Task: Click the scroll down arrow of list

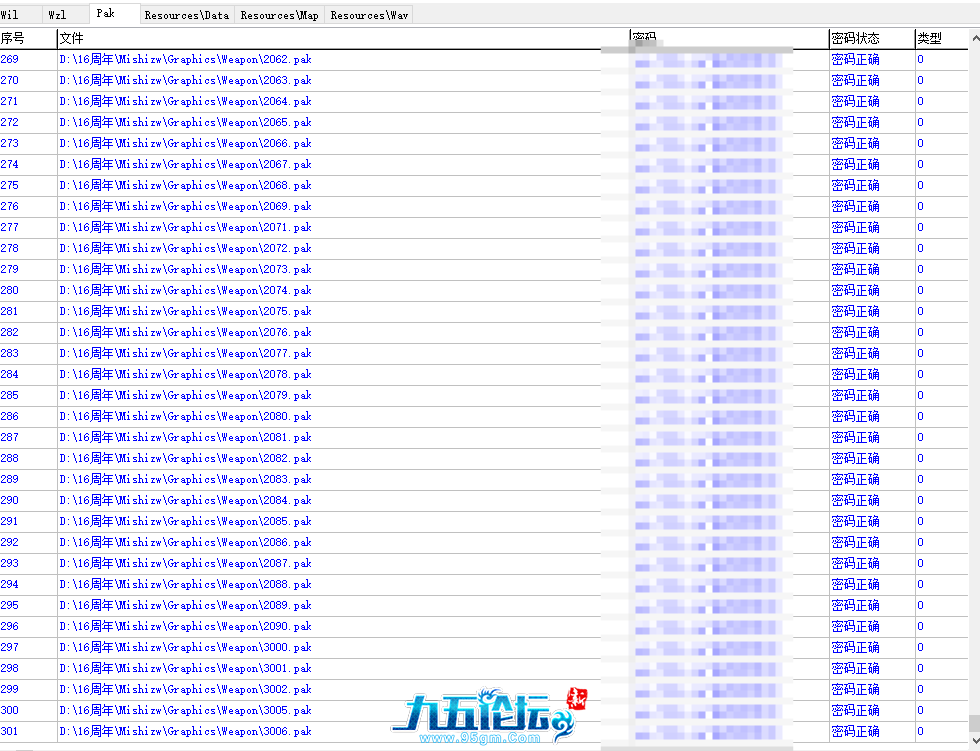Action: tap(975, 740)
